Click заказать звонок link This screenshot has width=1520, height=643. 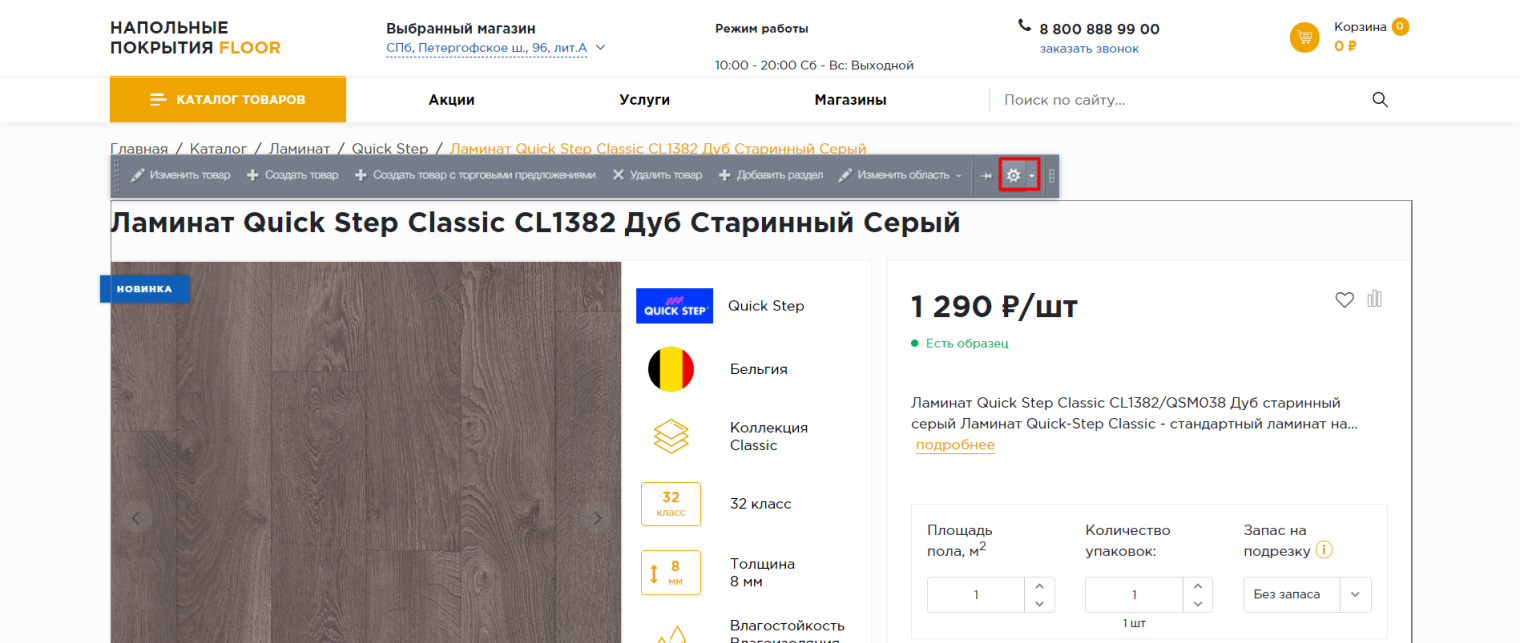click(x=1089, y=48)
